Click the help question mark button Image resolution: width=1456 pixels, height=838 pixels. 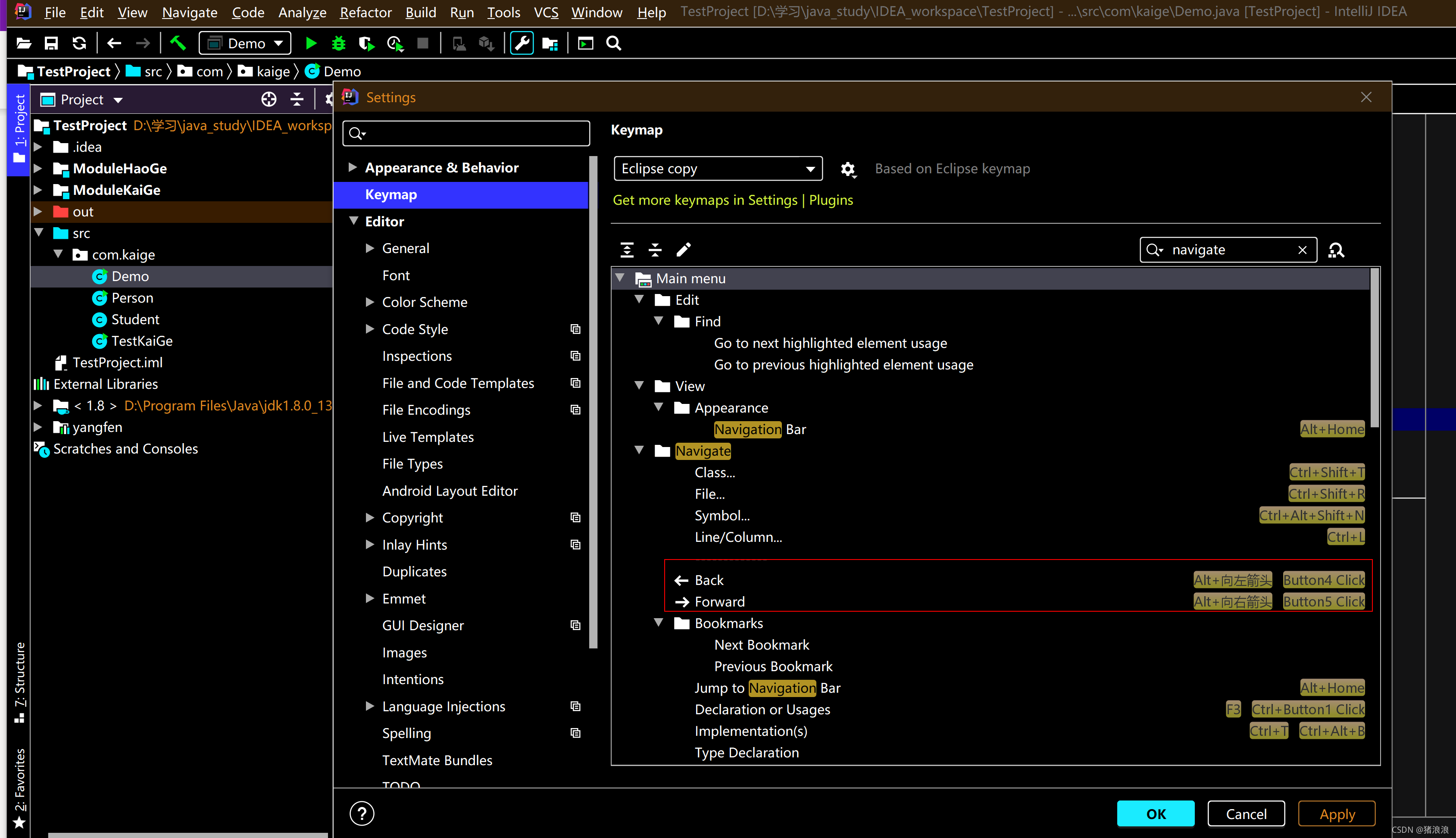pos(362,813)
